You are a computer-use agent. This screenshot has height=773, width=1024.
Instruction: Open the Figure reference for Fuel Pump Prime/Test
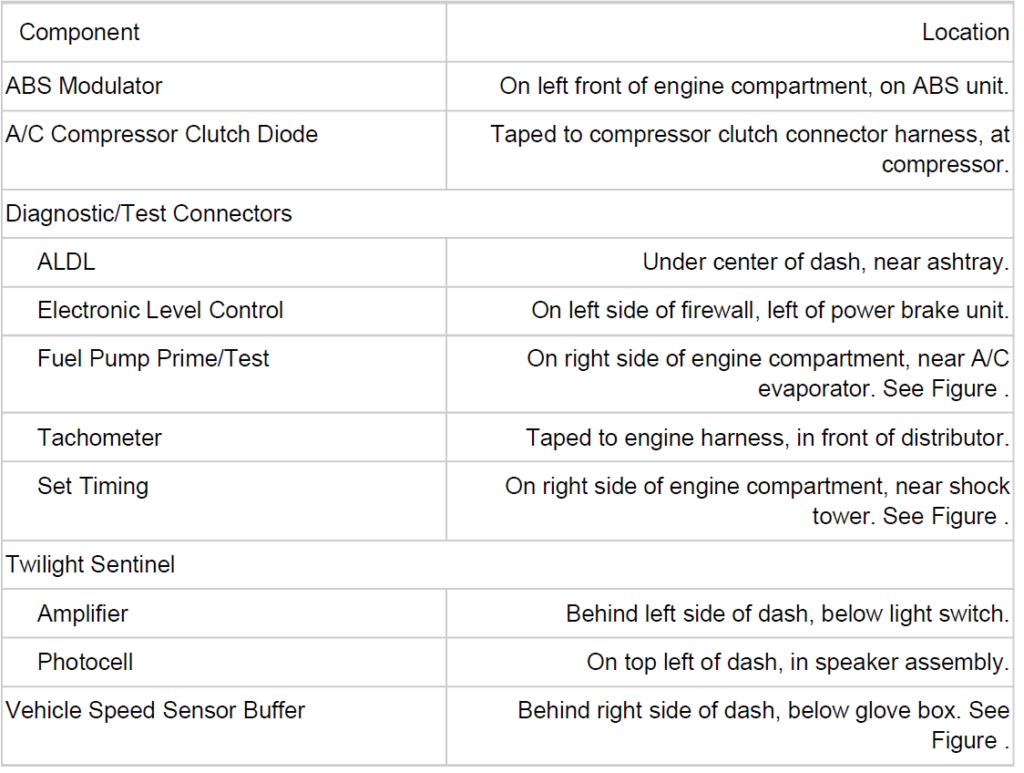pos(939,389)
